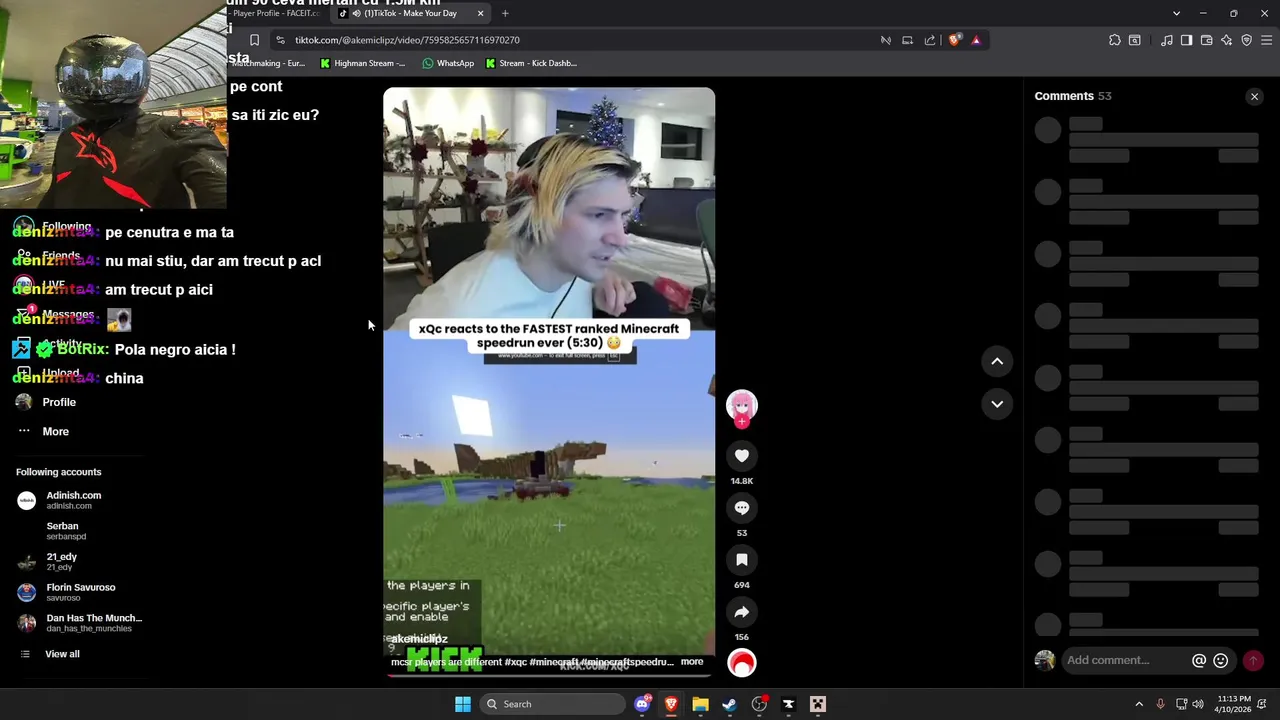Open the browser share page icon
Image resolution: width=1280 pixels, height=720 pixels.
(930, 40)
